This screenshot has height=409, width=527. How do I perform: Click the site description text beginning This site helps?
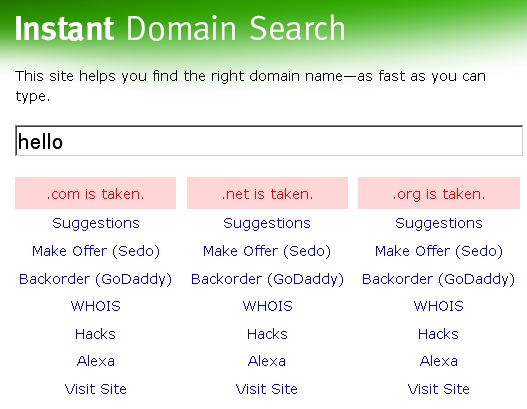[x=250, y=86]
